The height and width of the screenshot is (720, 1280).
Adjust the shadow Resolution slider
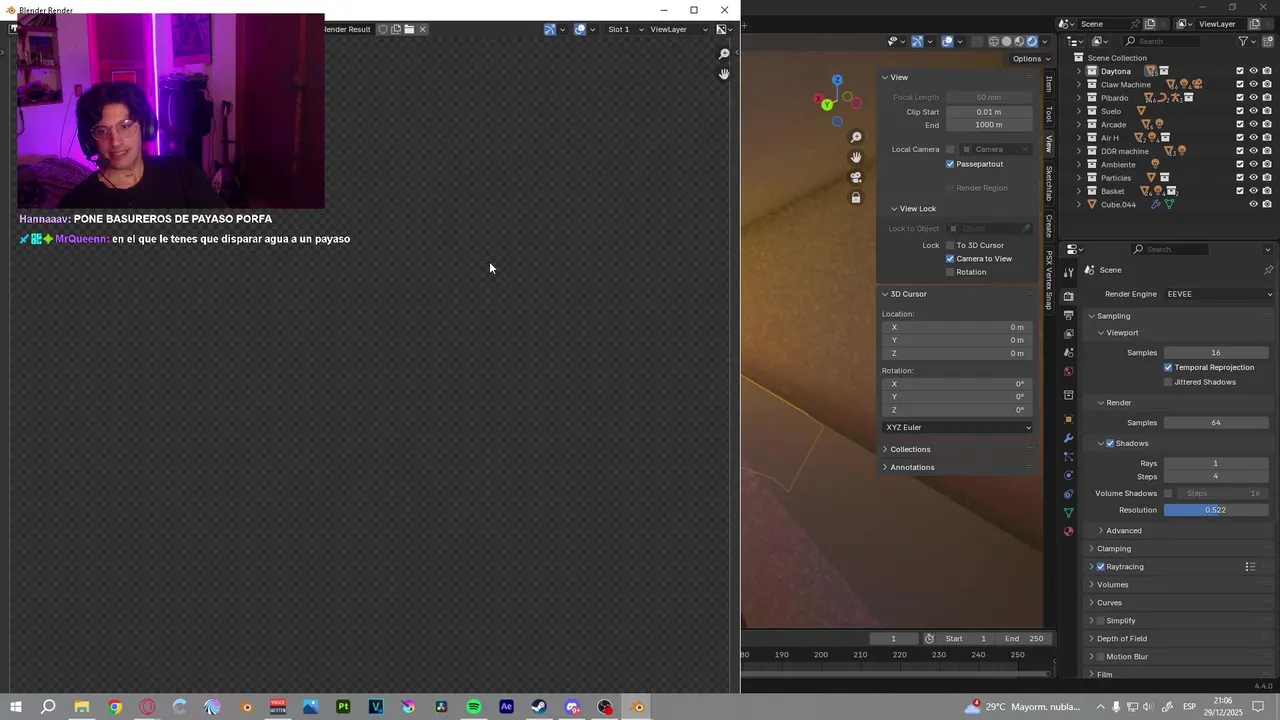pyautogui.click(x=1216, y=510)
